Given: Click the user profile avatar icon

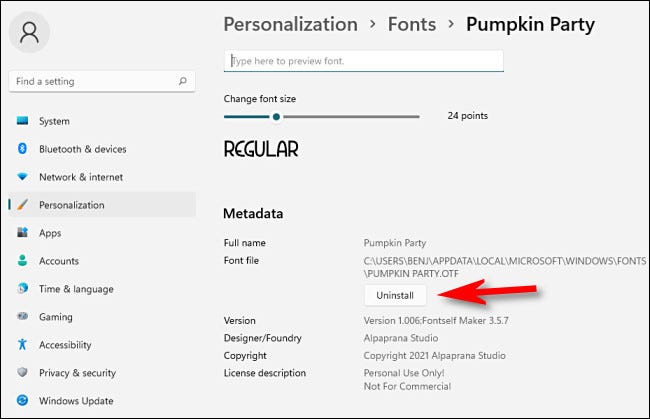Looking at the screenshot, I should tap(30, 32).
